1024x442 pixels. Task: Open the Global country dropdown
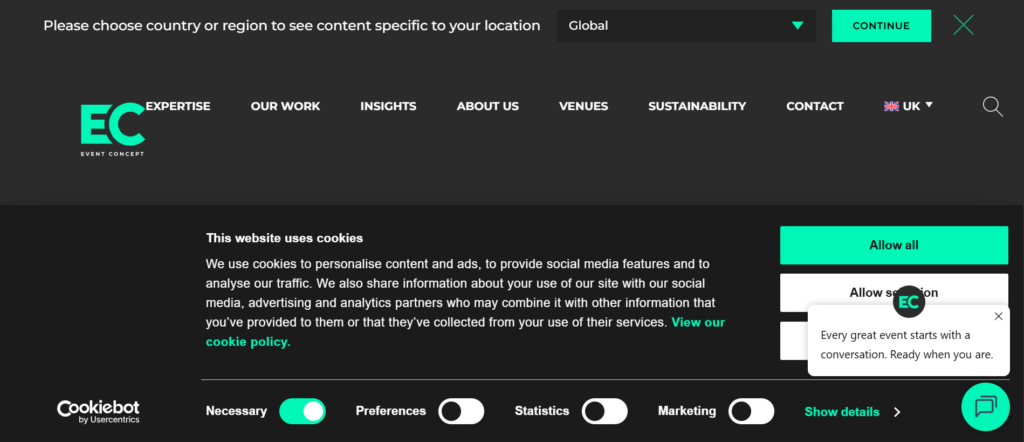[686, 26]
